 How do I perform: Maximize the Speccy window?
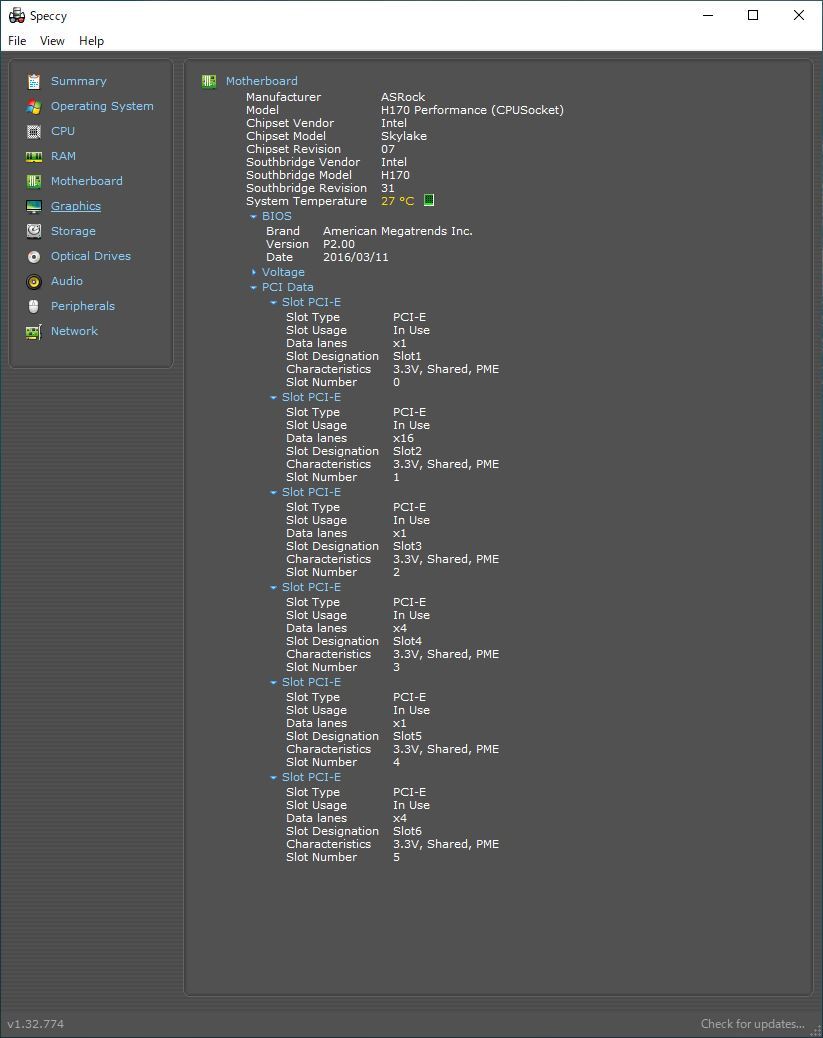tap(753, 15)
